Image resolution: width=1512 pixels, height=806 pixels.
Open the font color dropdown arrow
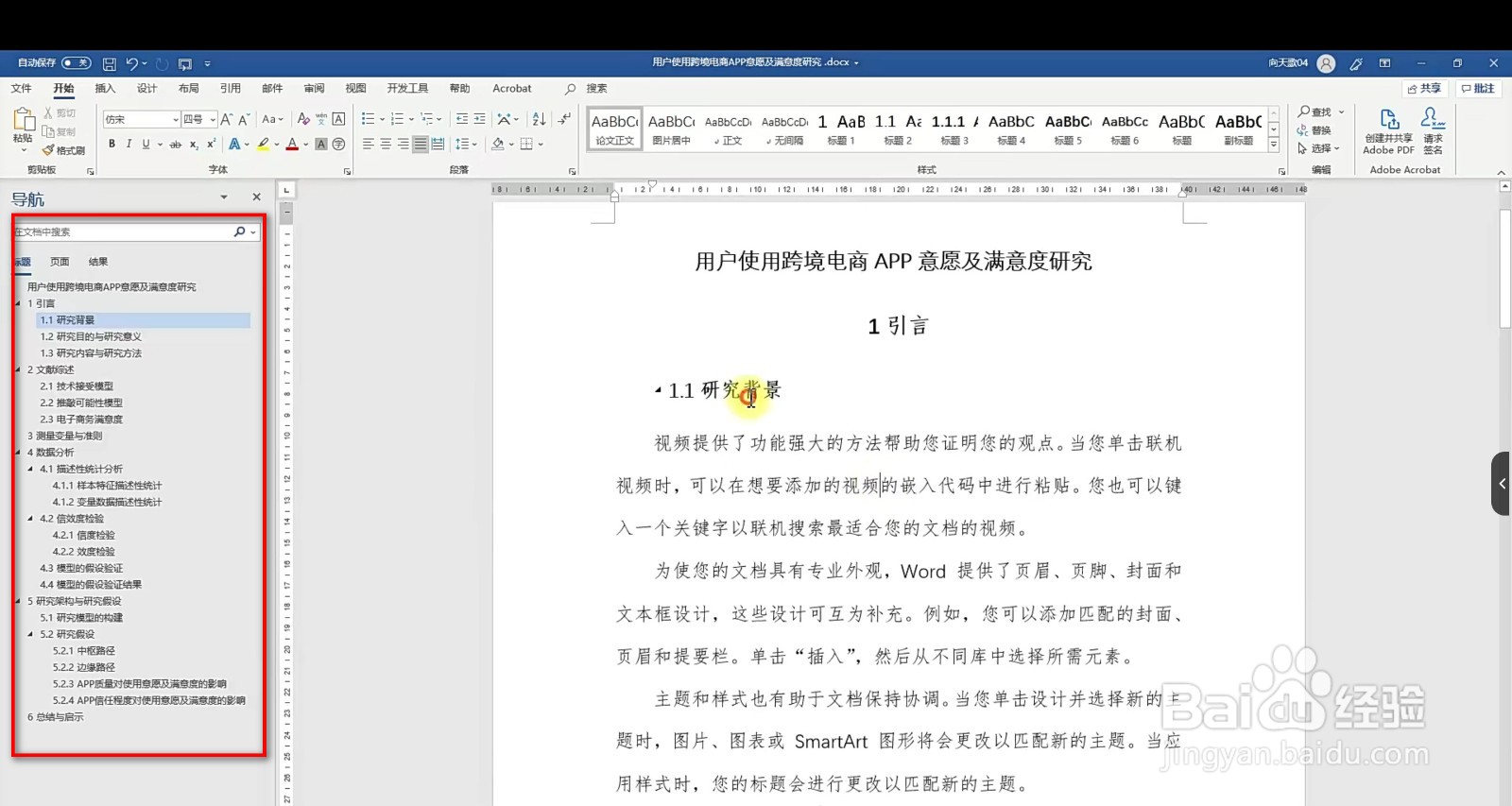306,145
